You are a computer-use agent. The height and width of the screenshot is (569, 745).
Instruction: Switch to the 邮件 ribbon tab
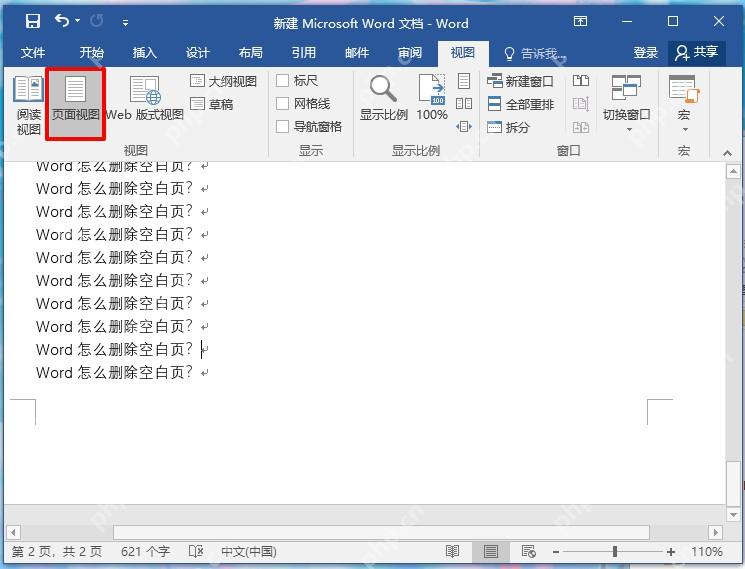[357, 53]
